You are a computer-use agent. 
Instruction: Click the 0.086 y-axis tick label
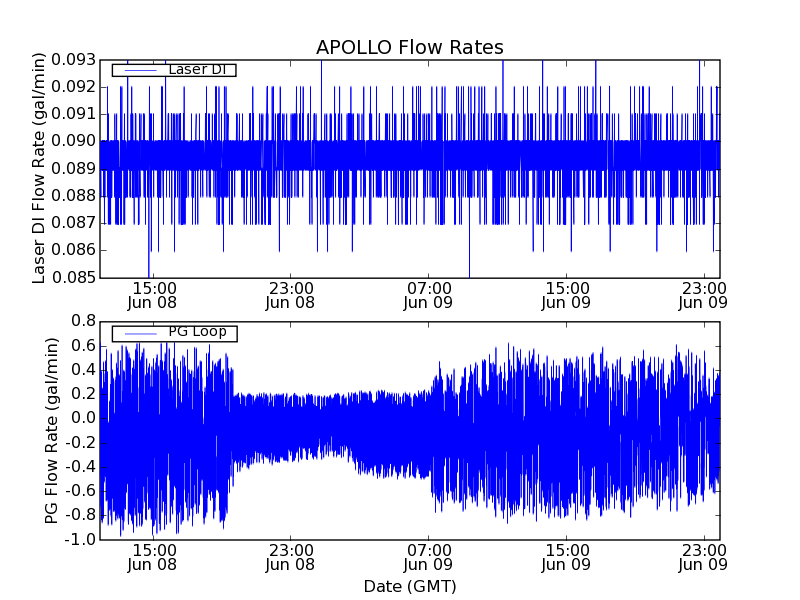tap(73, 250)
